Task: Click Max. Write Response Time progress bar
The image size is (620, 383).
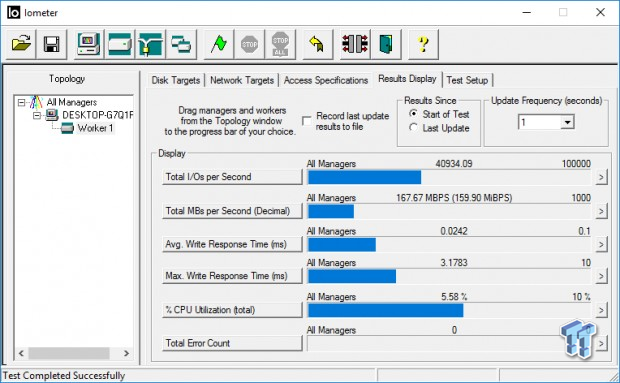Action: [449, 276]
